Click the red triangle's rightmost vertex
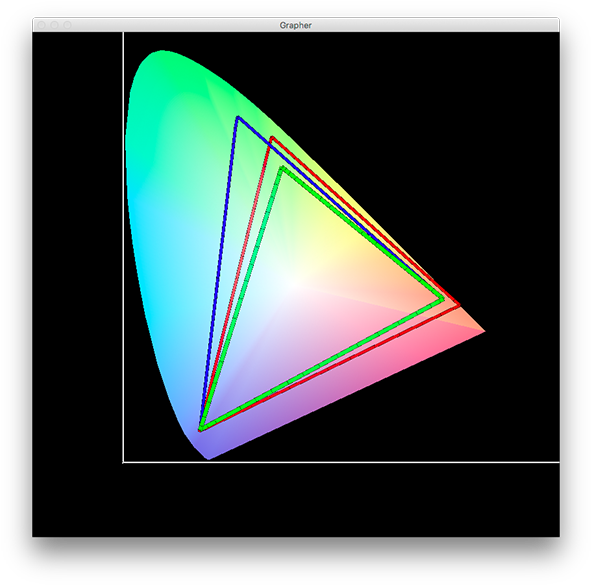The image size is (591, 585). click(x=458, y=305)
